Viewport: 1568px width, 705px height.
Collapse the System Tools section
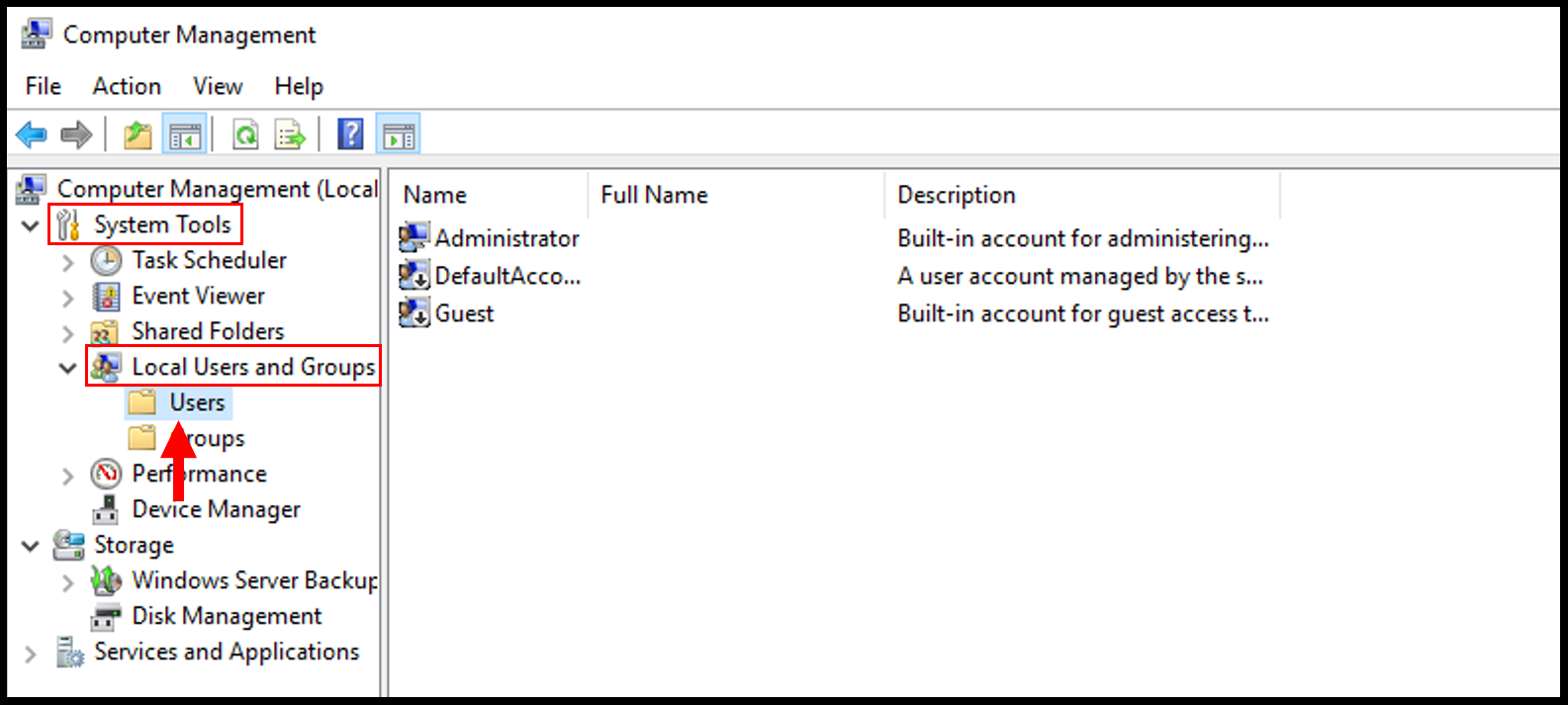point(31,224)
